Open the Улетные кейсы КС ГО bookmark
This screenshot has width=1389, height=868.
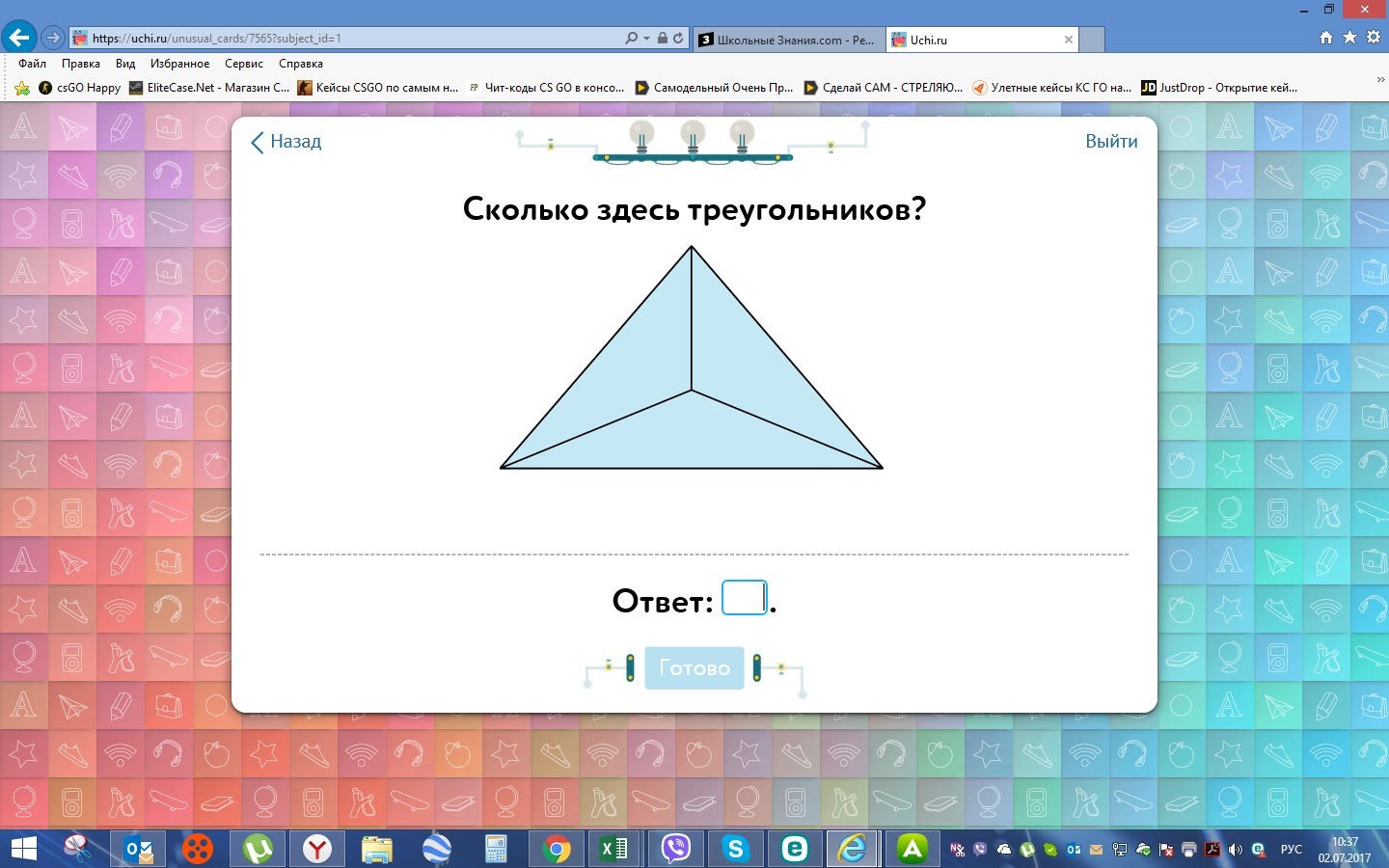coord(1052,88)
